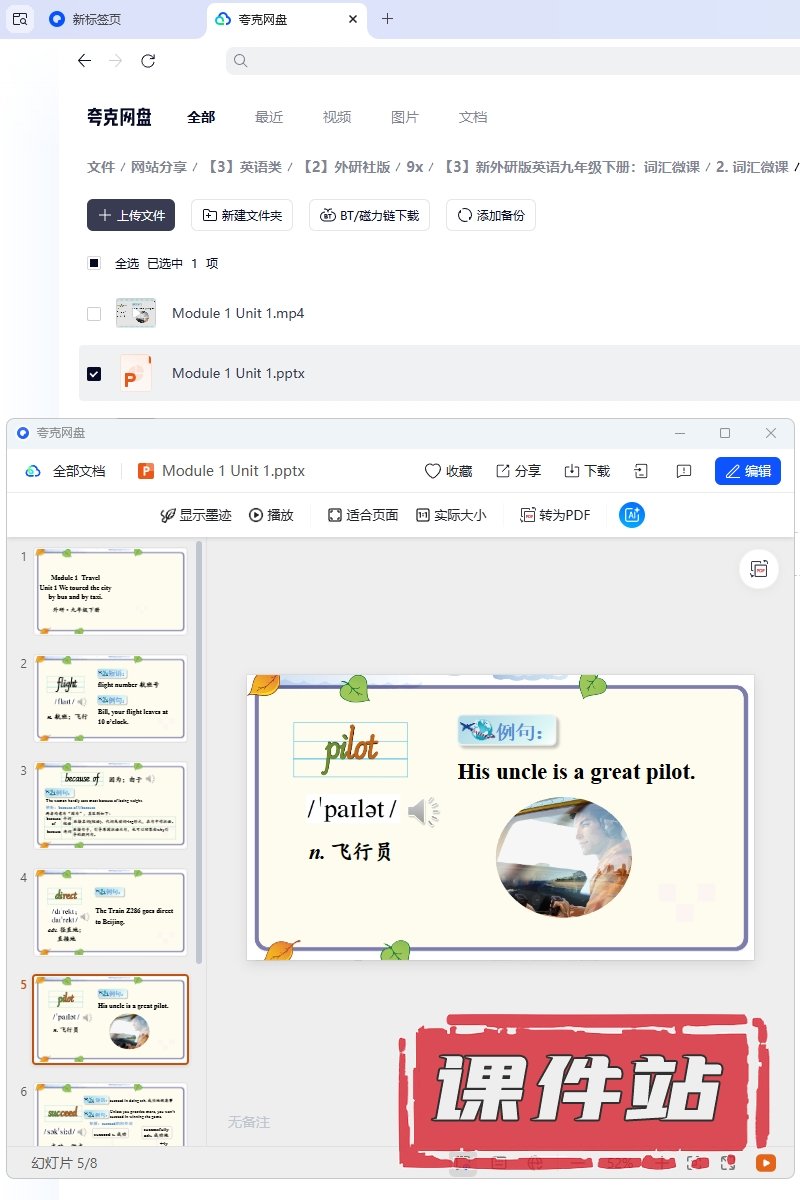Select slide 3 thumbnail 'because of'

[x=110, y=805]
